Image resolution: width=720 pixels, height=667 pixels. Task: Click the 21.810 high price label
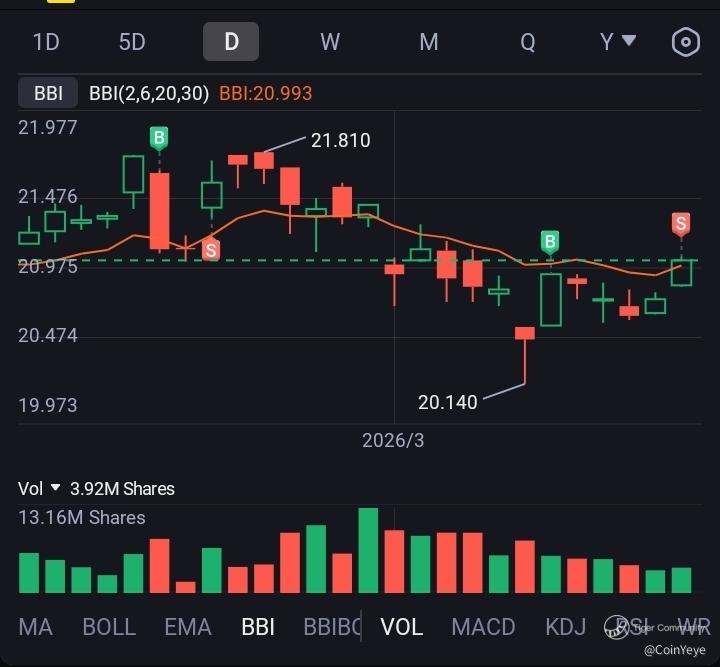[x=340, y=141]
